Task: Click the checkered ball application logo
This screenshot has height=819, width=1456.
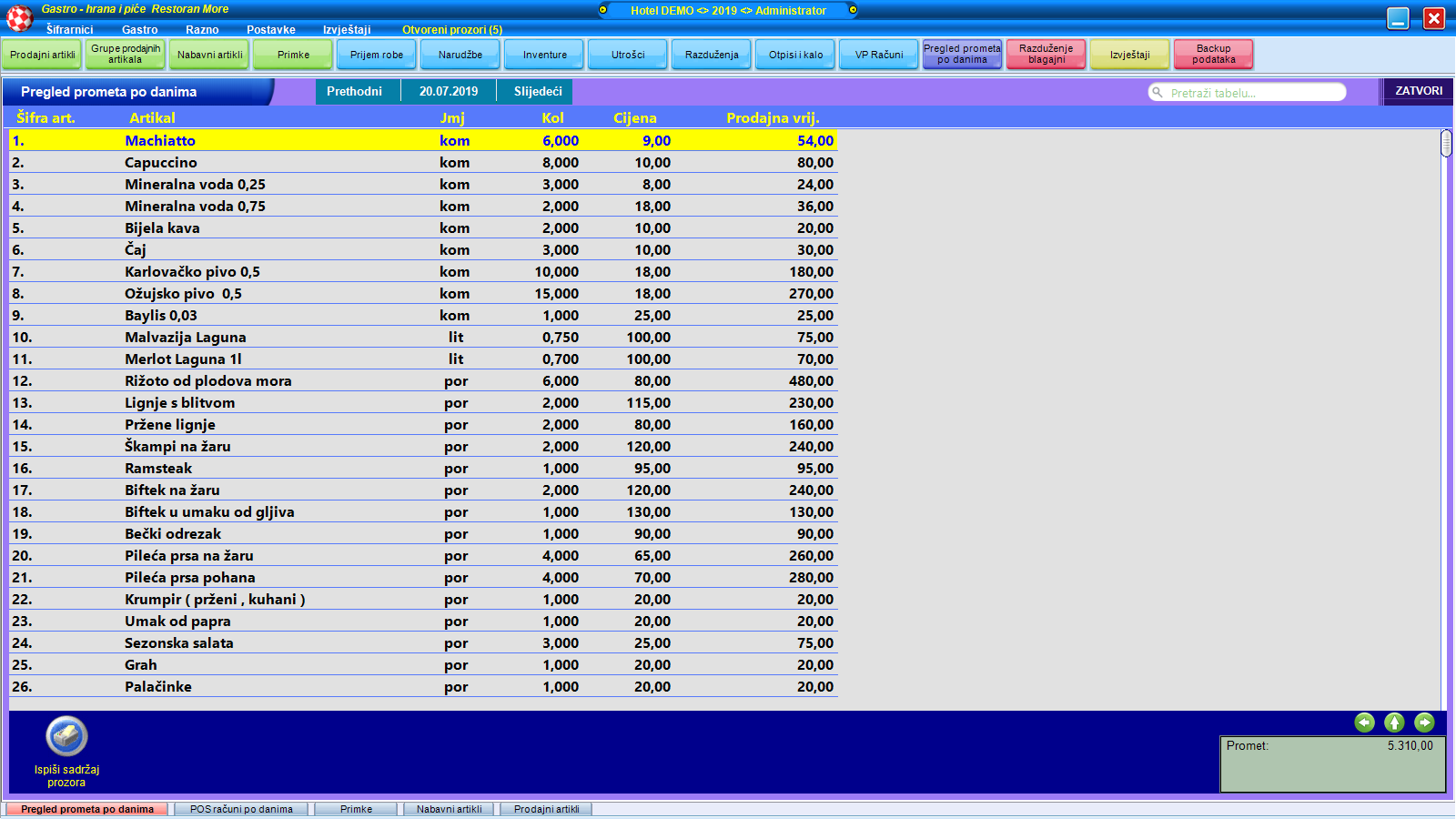Action: (x=19, y=17)
